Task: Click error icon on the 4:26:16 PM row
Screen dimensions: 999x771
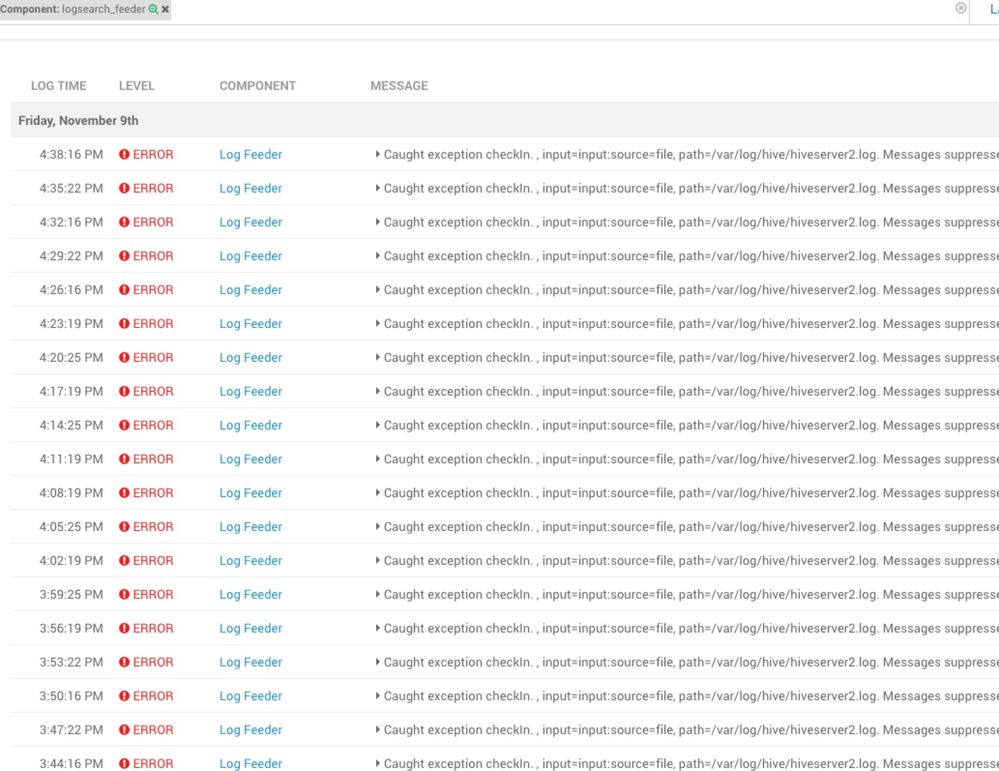Action: pyautogui.click(x=124, y=289)
